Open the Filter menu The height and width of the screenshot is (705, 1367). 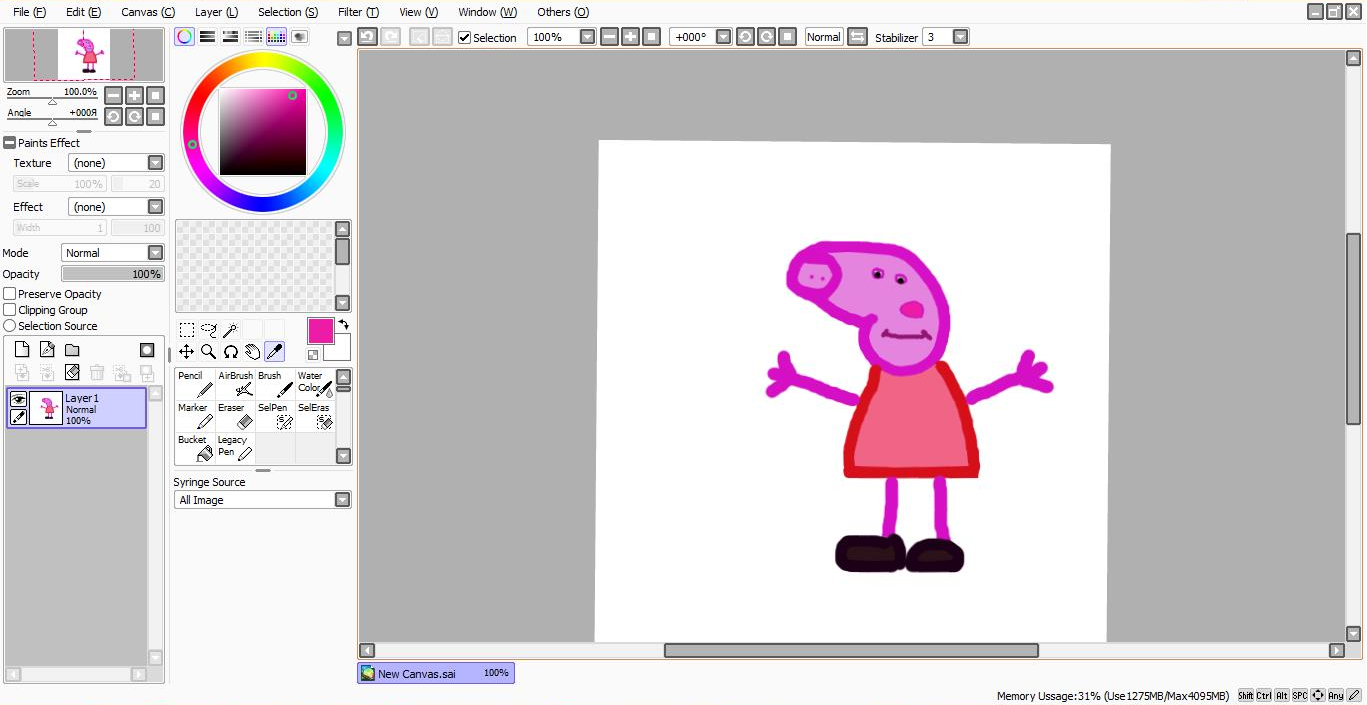358,12
